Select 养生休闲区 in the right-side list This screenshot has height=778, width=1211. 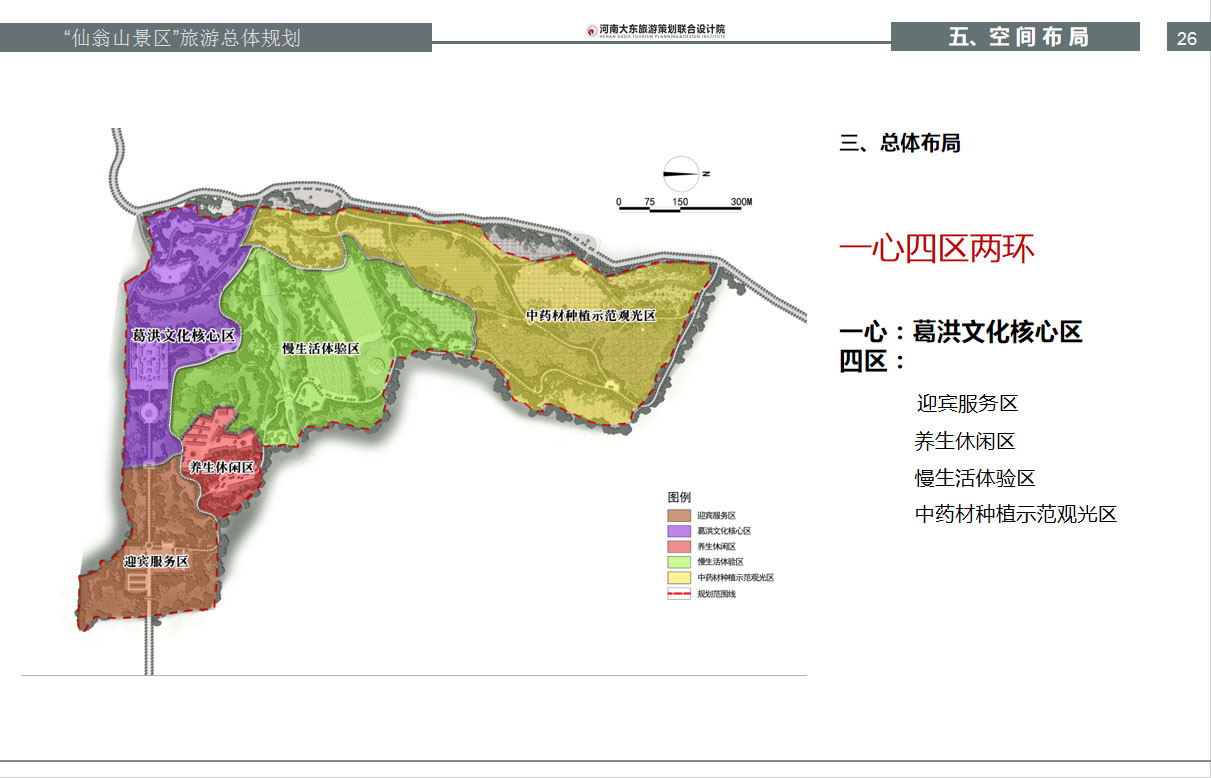click(x=965, y=441)
